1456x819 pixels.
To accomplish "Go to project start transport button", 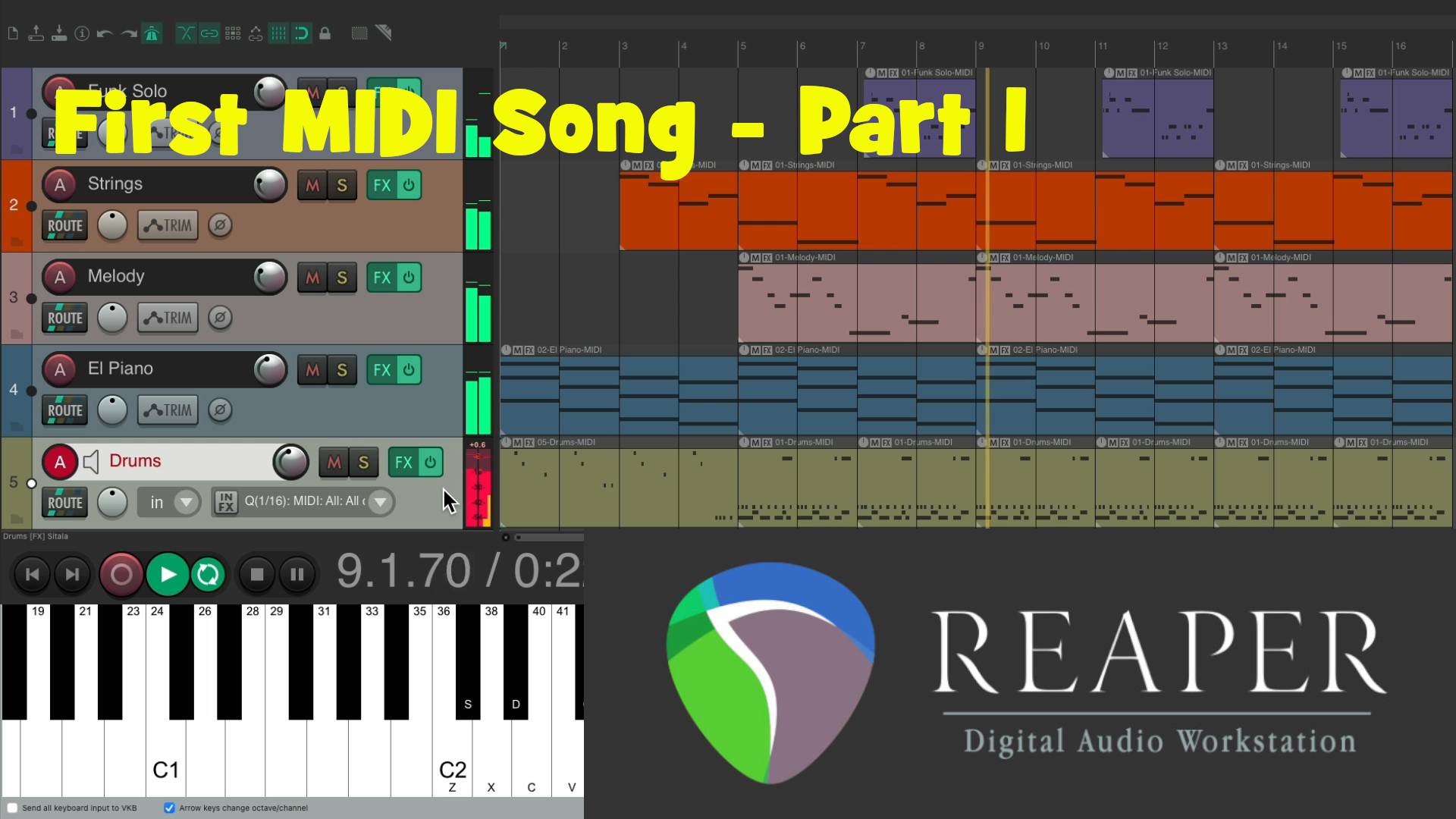I will coord(32,575).
